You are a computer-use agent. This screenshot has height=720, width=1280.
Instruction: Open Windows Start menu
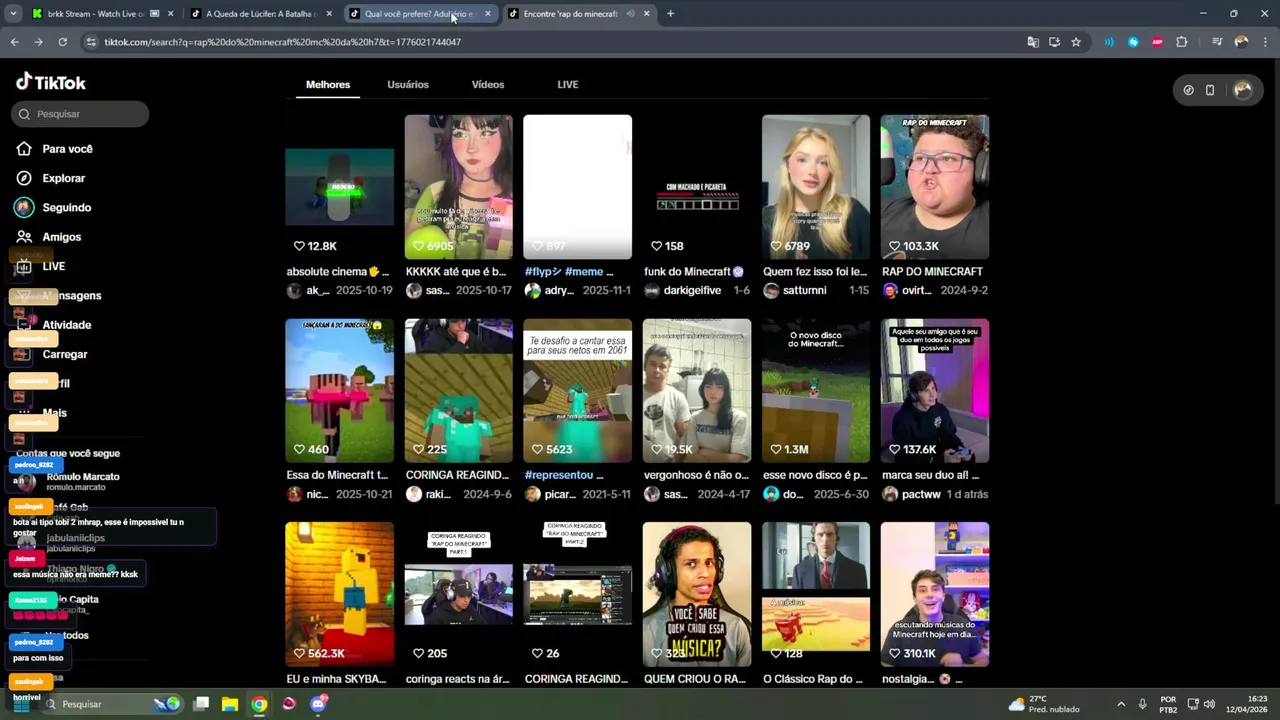21,704
